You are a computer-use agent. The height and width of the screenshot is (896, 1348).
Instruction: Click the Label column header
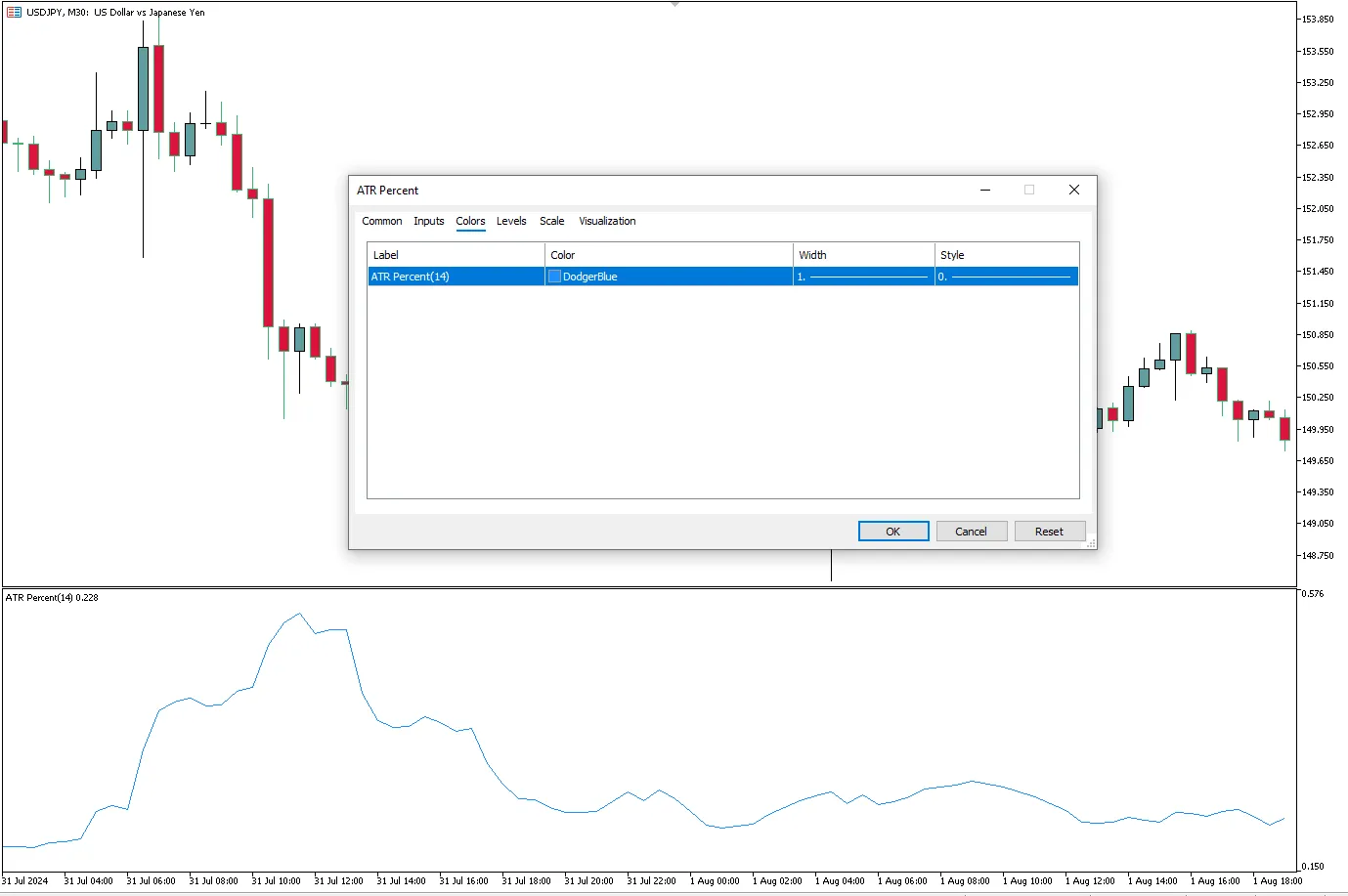[x=386, y=255]
